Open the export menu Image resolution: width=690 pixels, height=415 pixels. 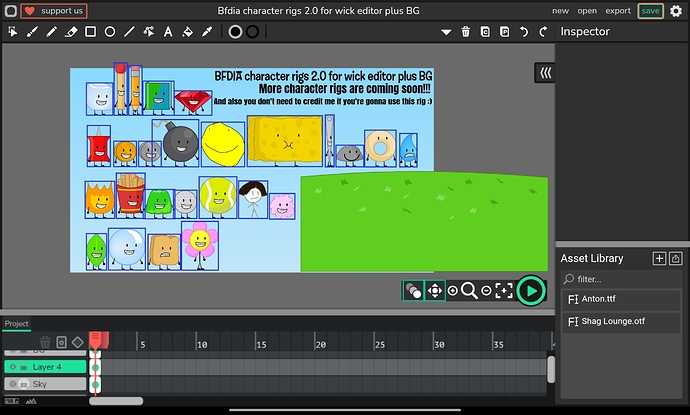[618, 11]
